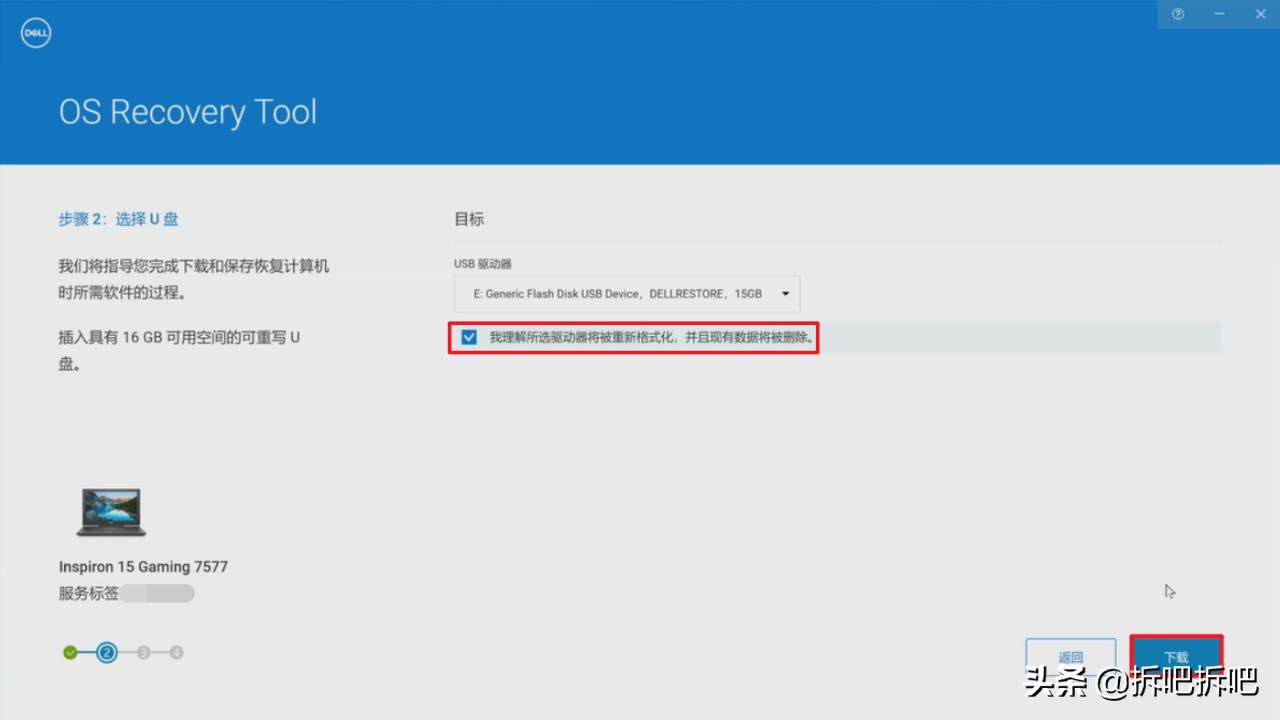Click the Dell logo icon

tap(35, 32)
